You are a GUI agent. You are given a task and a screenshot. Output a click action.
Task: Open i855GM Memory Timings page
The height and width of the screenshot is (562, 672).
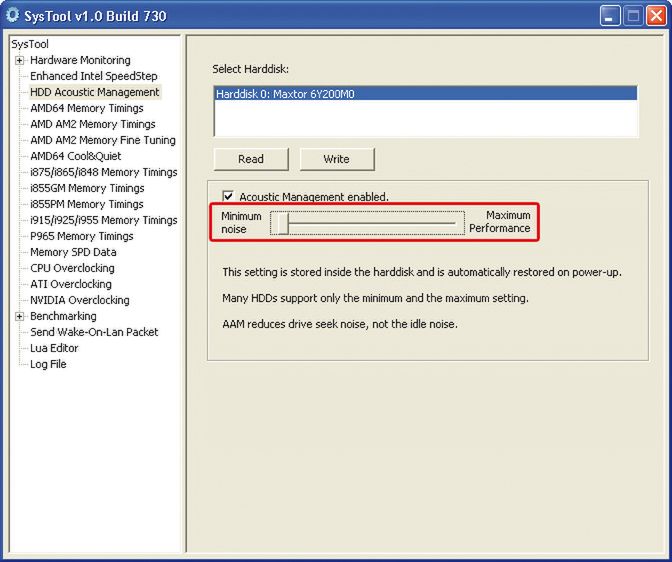pyautogui.click(x=87, y=188)
